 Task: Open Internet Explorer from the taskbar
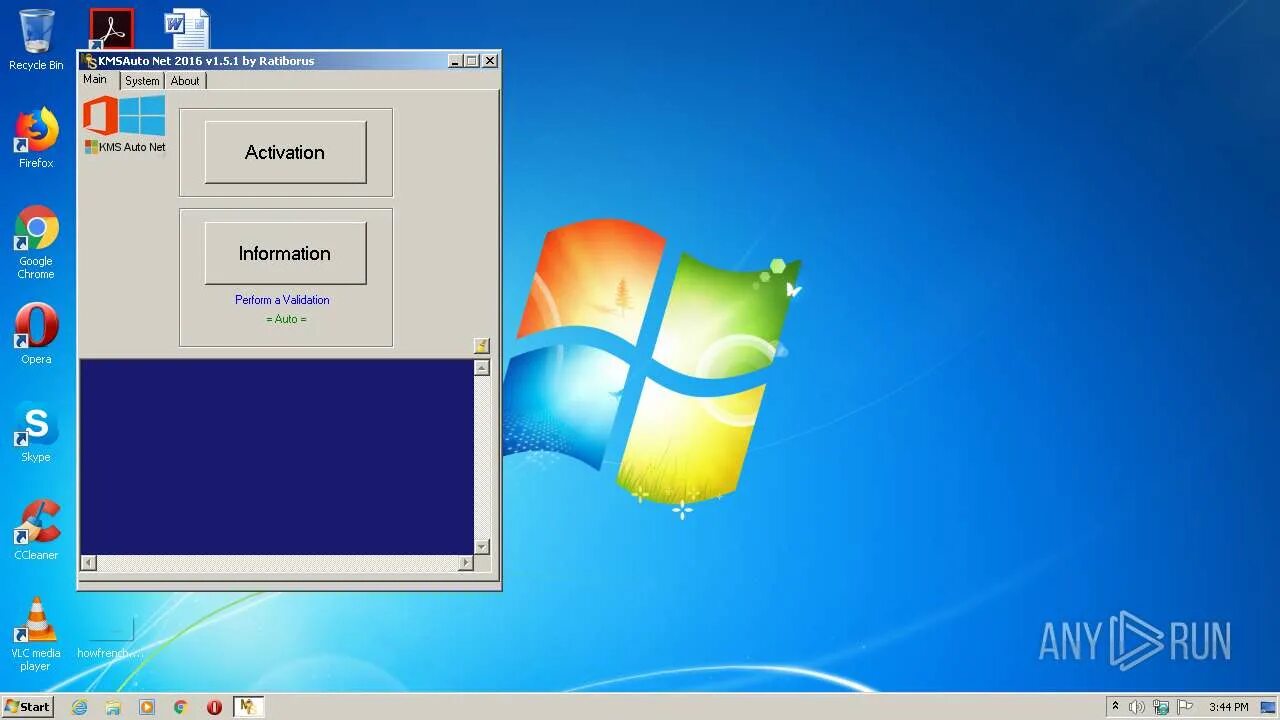coord(80,707)
